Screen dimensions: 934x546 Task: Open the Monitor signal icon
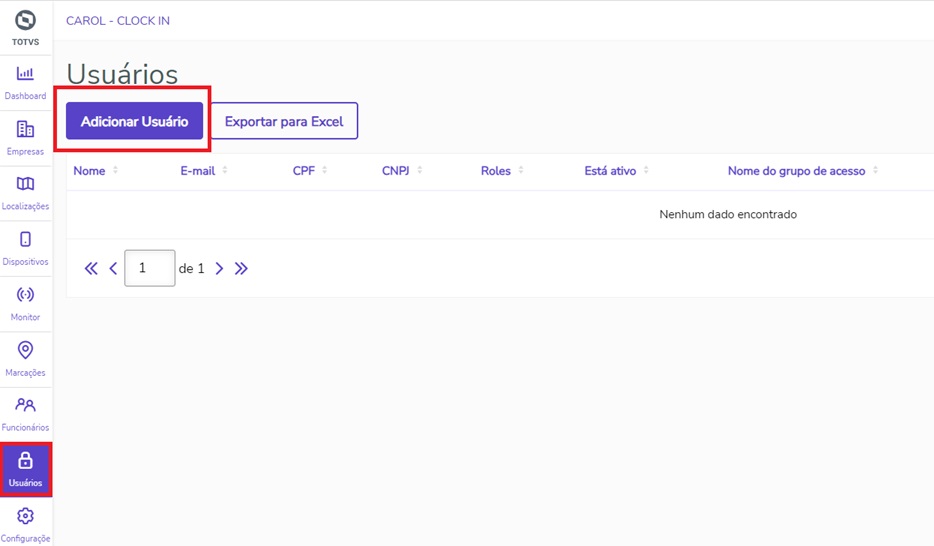pyautogui.click(x=25, y=294)
